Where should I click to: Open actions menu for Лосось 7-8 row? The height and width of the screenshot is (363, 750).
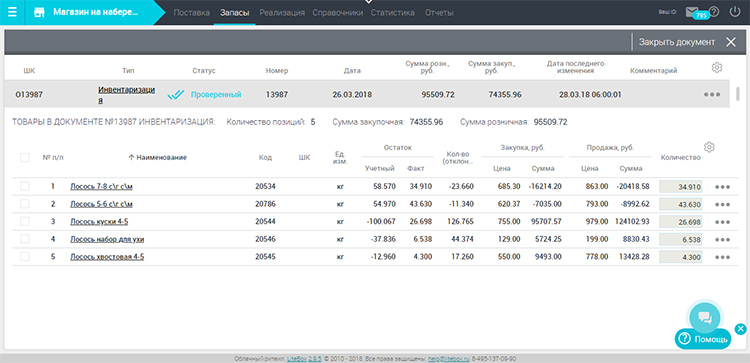(723, 187)
